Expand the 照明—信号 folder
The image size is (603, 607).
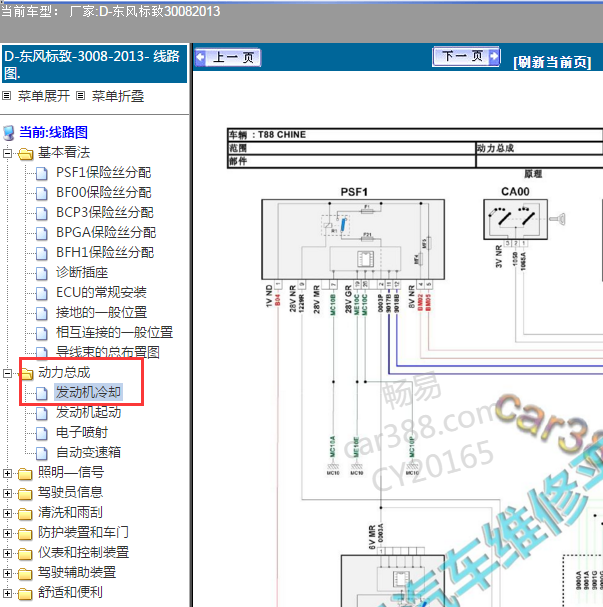click(7, 473)
